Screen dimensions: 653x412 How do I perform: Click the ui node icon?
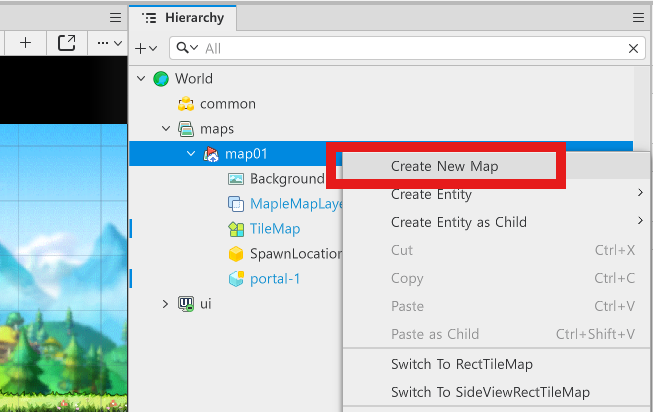186,304
